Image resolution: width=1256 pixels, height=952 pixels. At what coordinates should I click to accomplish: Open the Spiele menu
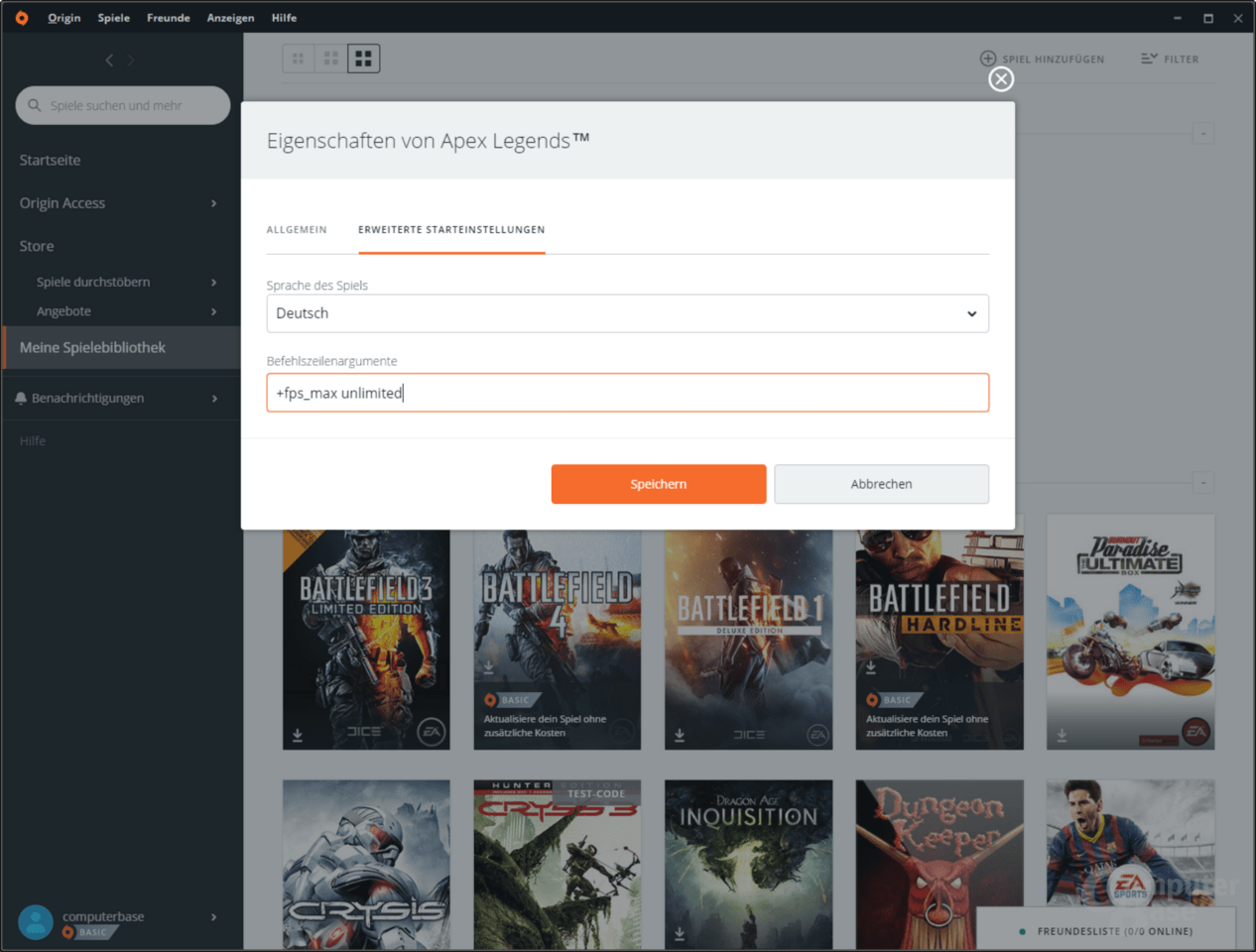113,17
